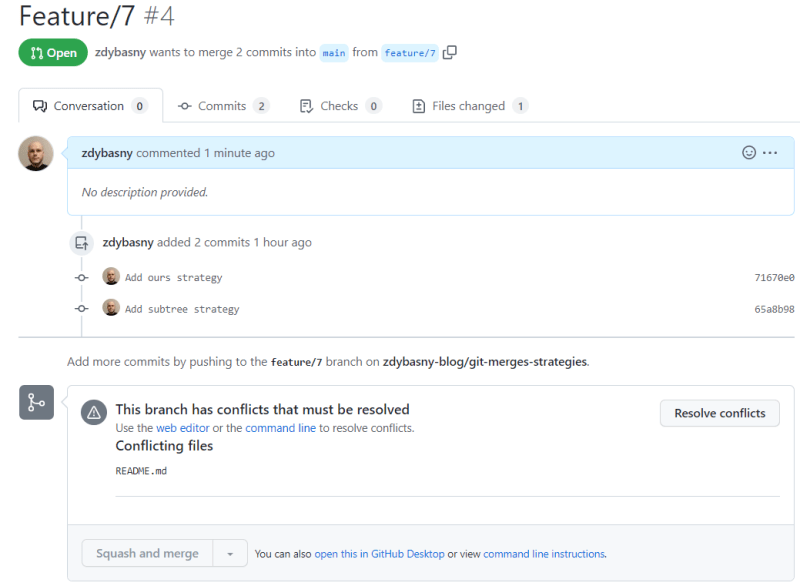800x586 pixels.
Task: Click 'This branch has conflicts' heading
Action: (x=262, y=410)
